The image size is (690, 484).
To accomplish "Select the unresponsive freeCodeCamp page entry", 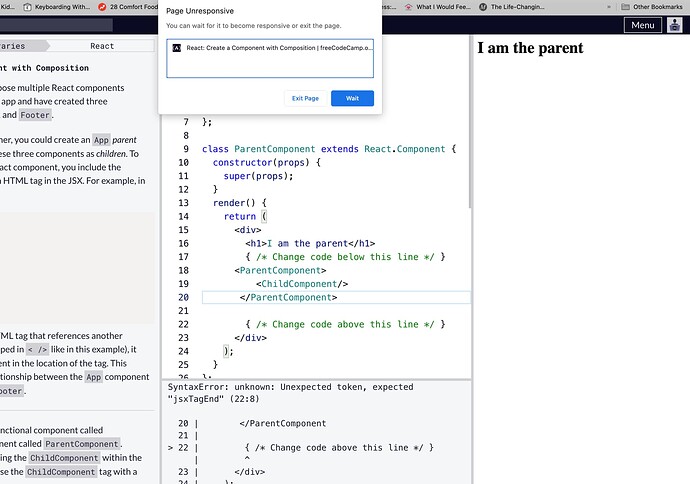I will (270, 48).
